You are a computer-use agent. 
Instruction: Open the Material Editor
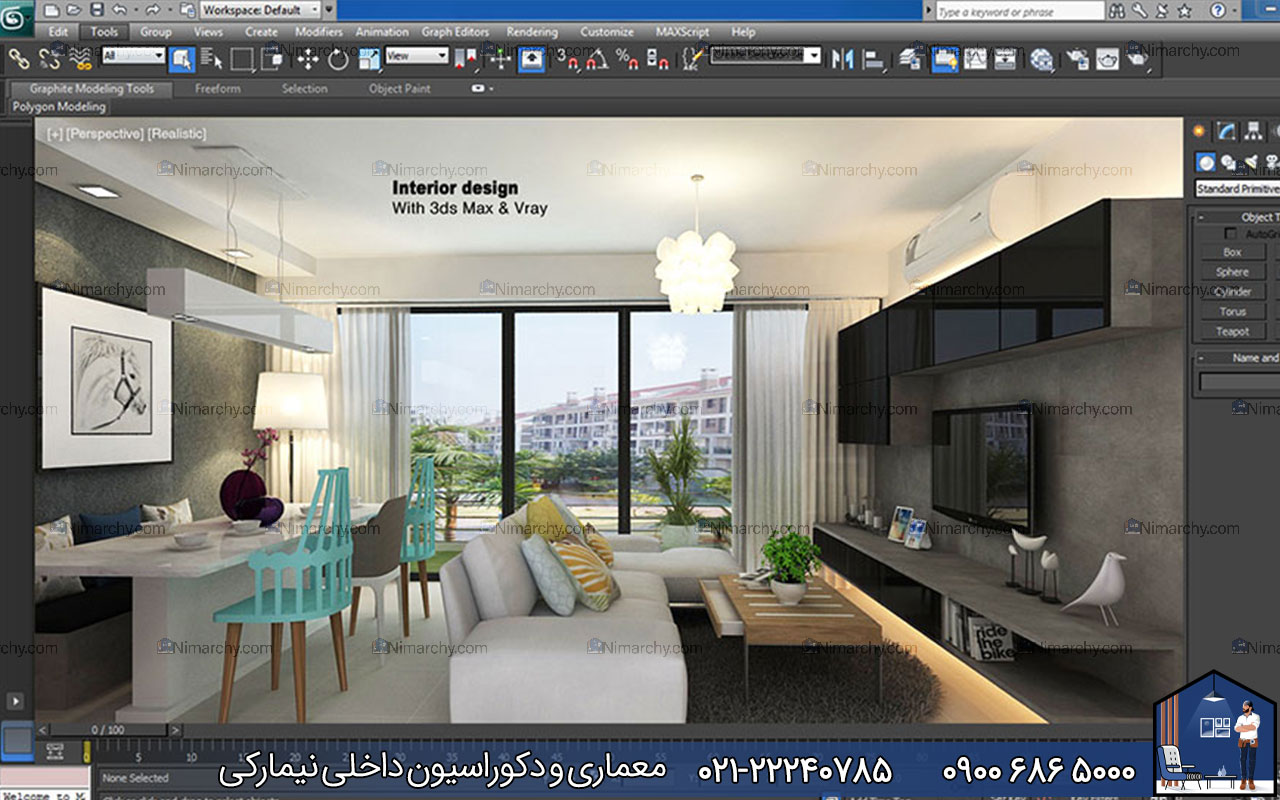click(1042, 60)
